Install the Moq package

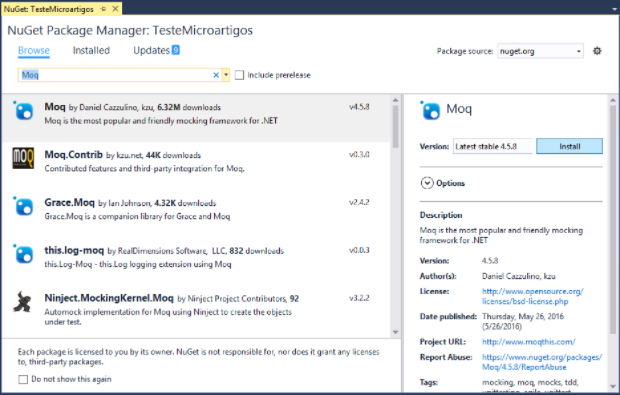(x=569, y=146)
